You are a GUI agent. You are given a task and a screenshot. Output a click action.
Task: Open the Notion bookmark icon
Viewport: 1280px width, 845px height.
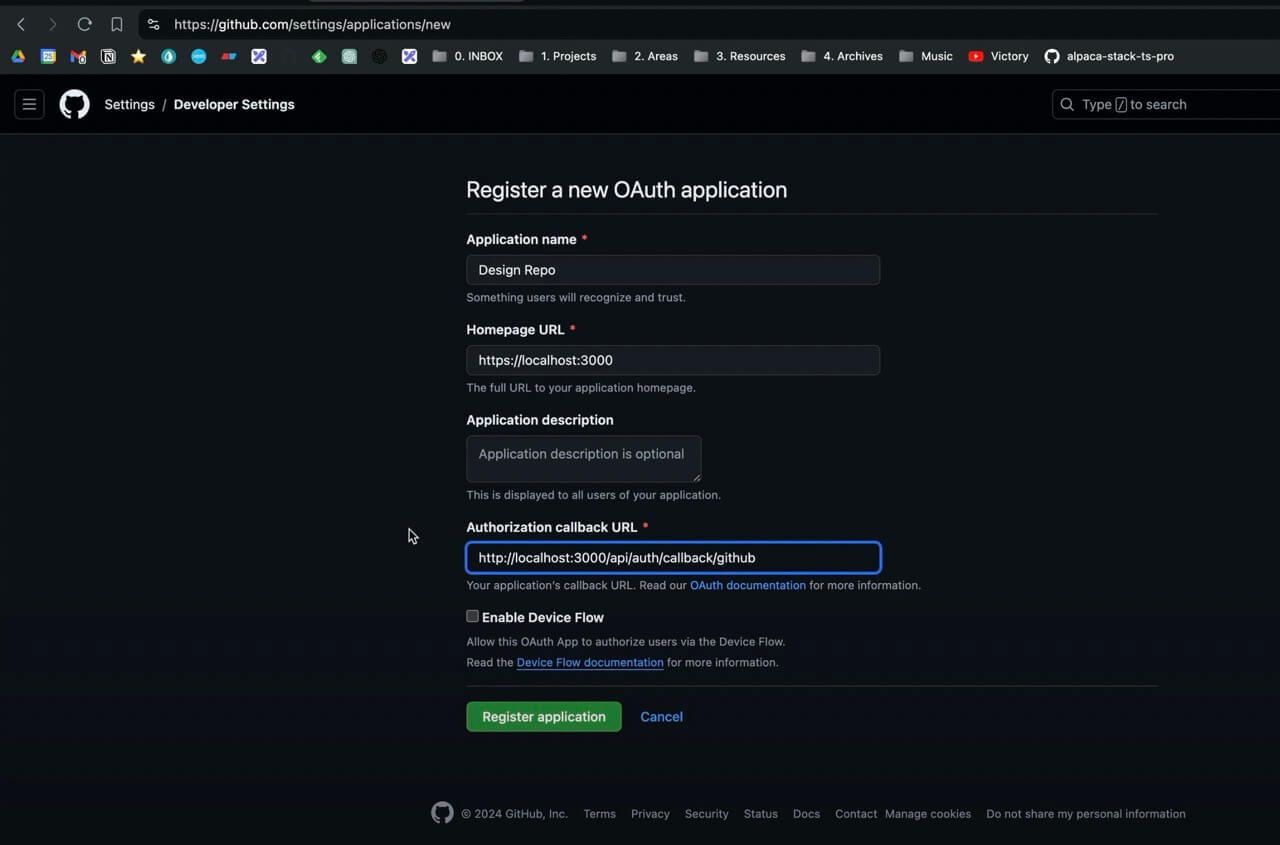coord(108,56)
